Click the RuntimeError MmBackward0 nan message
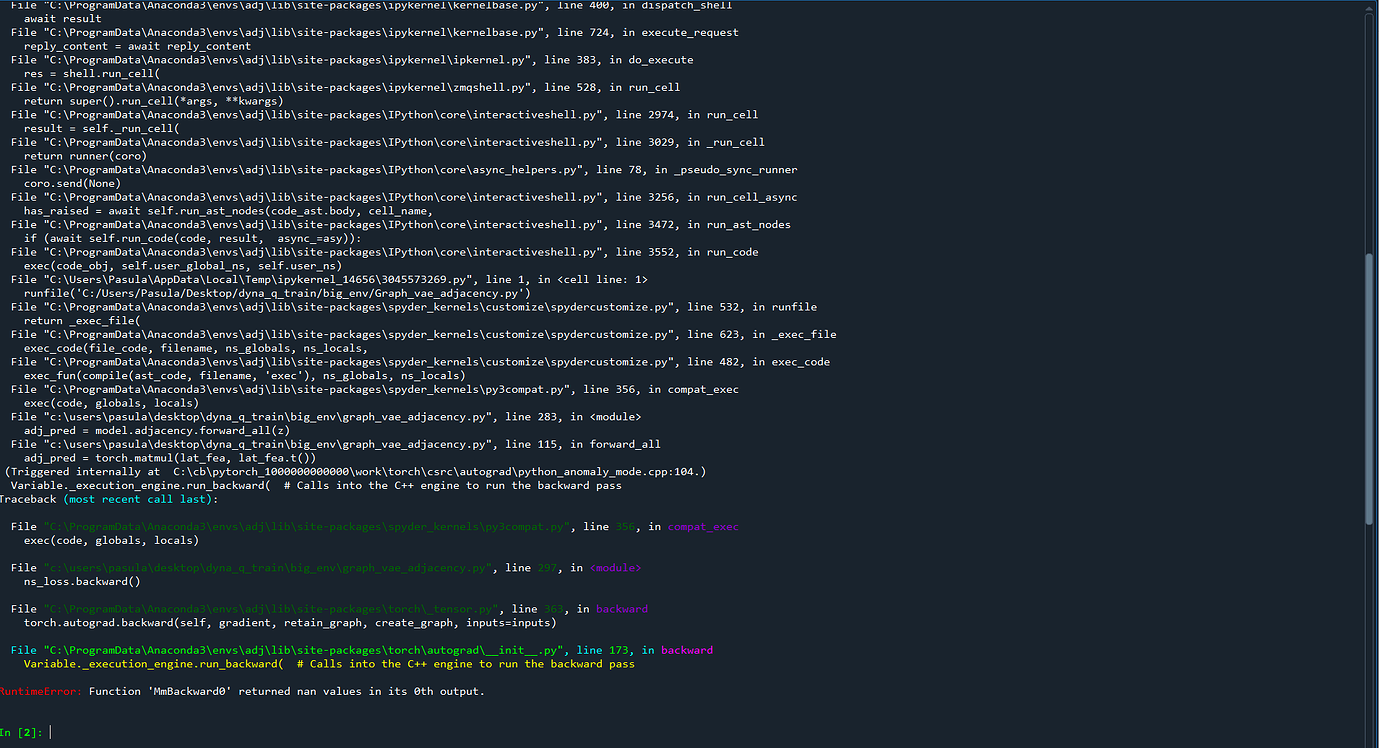The image size is (1380, 748). 242,691
